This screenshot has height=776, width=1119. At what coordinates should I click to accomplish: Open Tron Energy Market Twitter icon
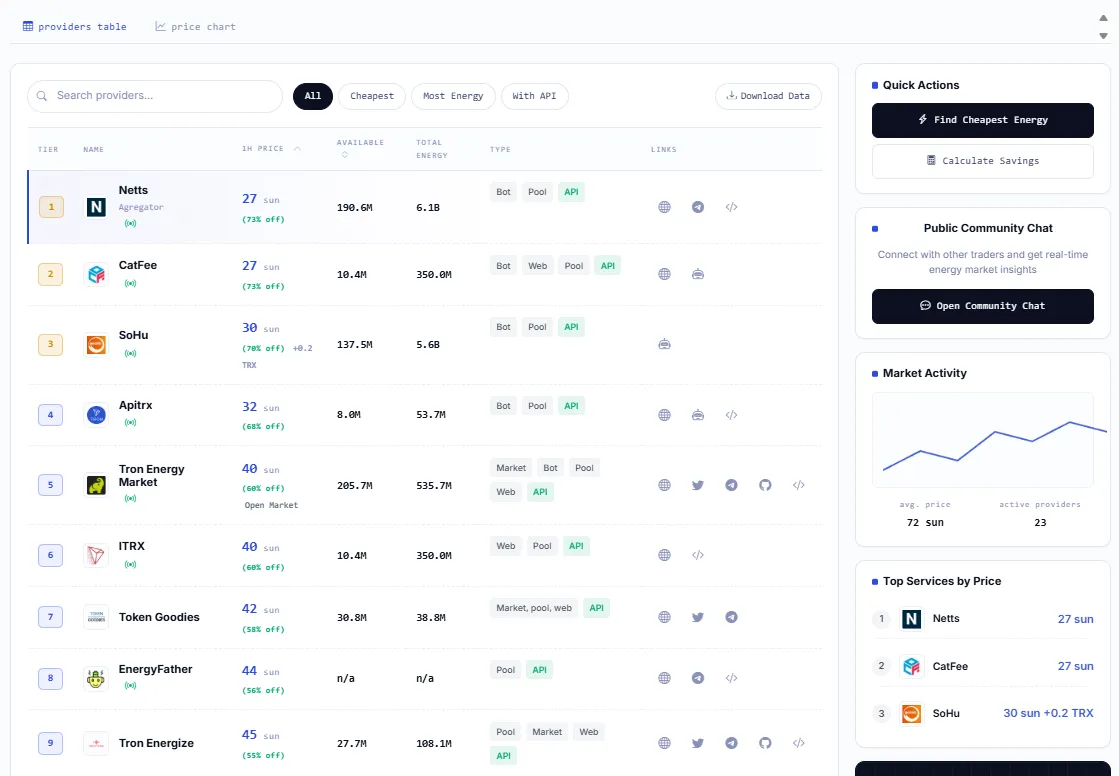click(x=698, y=485)
